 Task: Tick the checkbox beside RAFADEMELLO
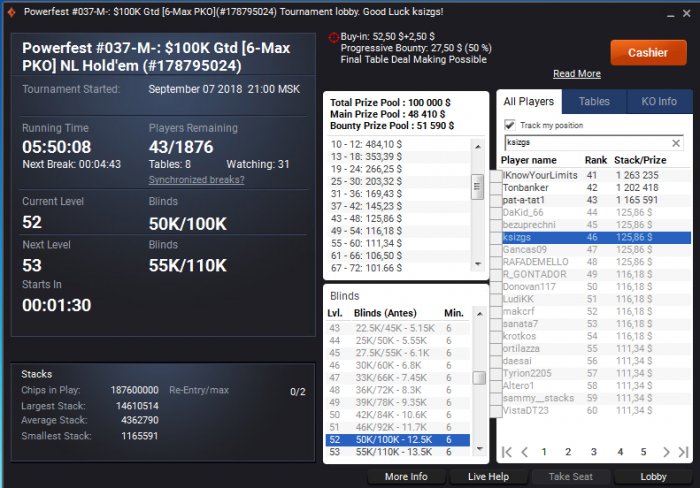496,262
